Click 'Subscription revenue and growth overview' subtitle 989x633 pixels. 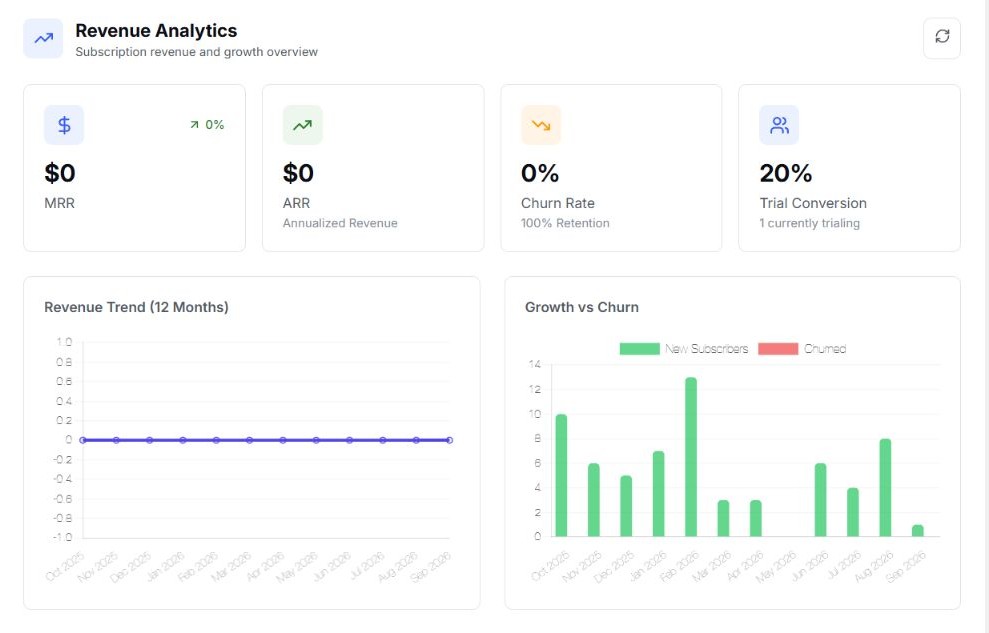[x=196, y=52]
